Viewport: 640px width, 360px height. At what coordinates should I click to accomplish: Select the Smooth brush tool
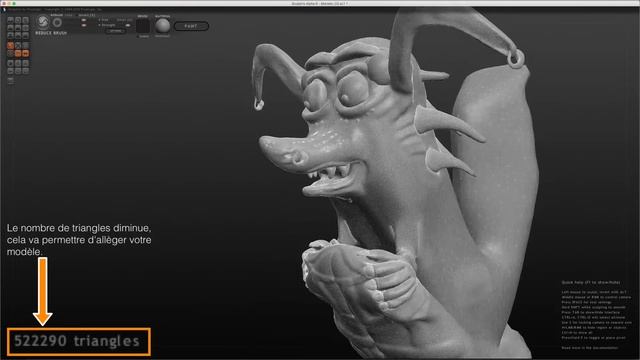pyautogui.click(x=25, y=35)
